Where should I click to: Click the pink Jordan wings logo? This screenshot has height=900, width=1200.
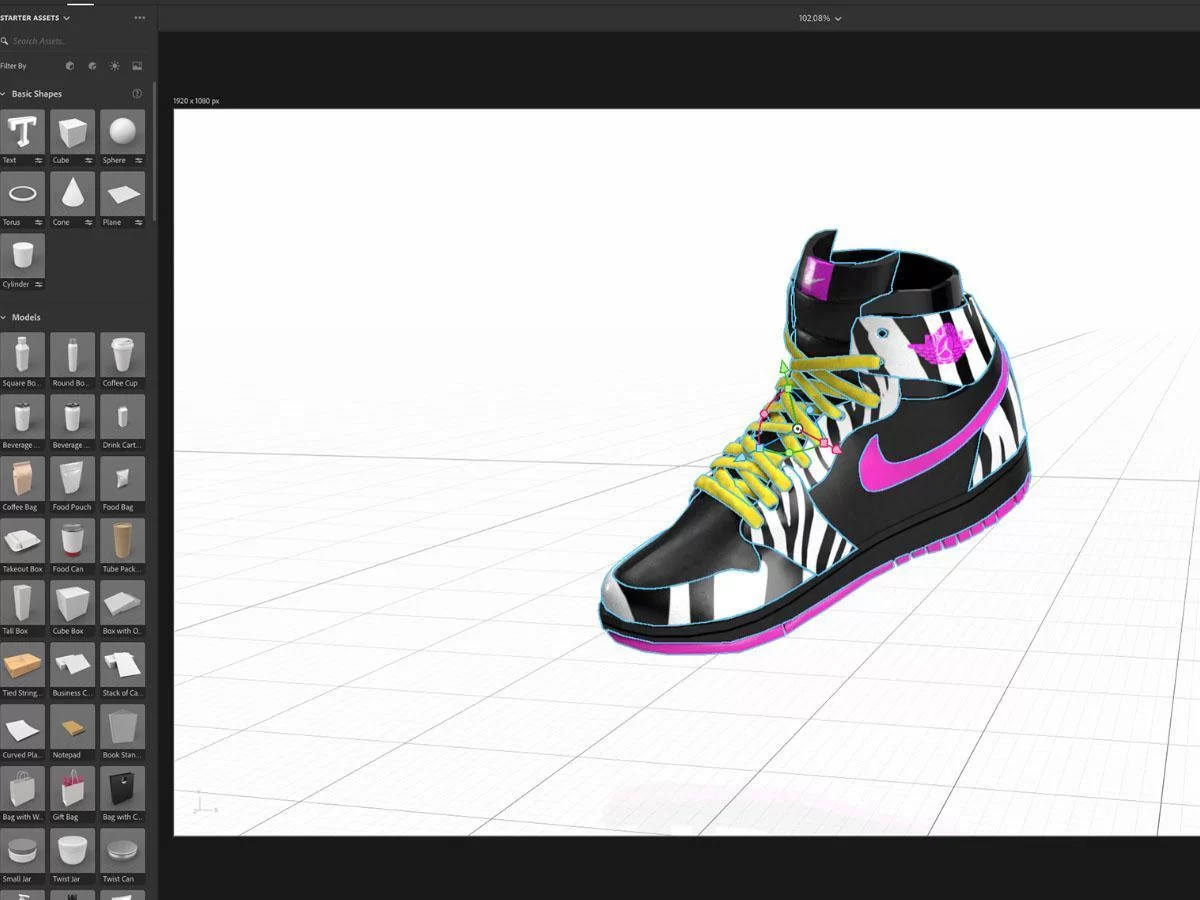pyautogui.click(x=939, y=347)
